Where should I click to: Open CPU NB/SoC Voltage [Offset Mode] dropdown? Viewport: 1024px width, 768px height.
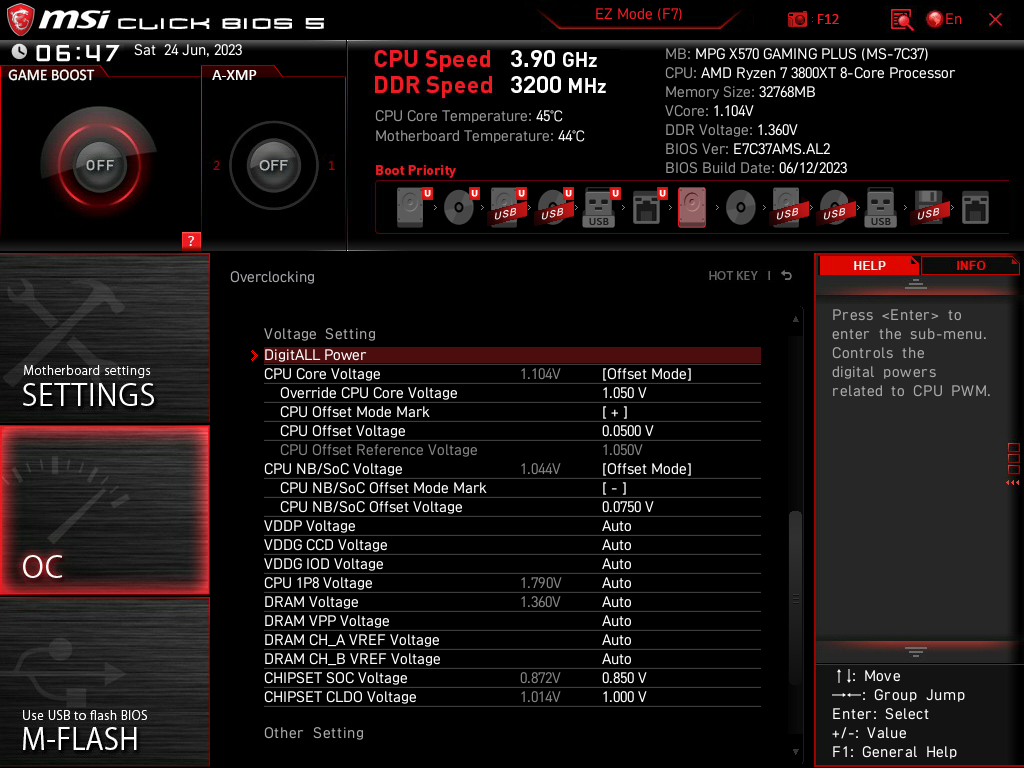647,469
